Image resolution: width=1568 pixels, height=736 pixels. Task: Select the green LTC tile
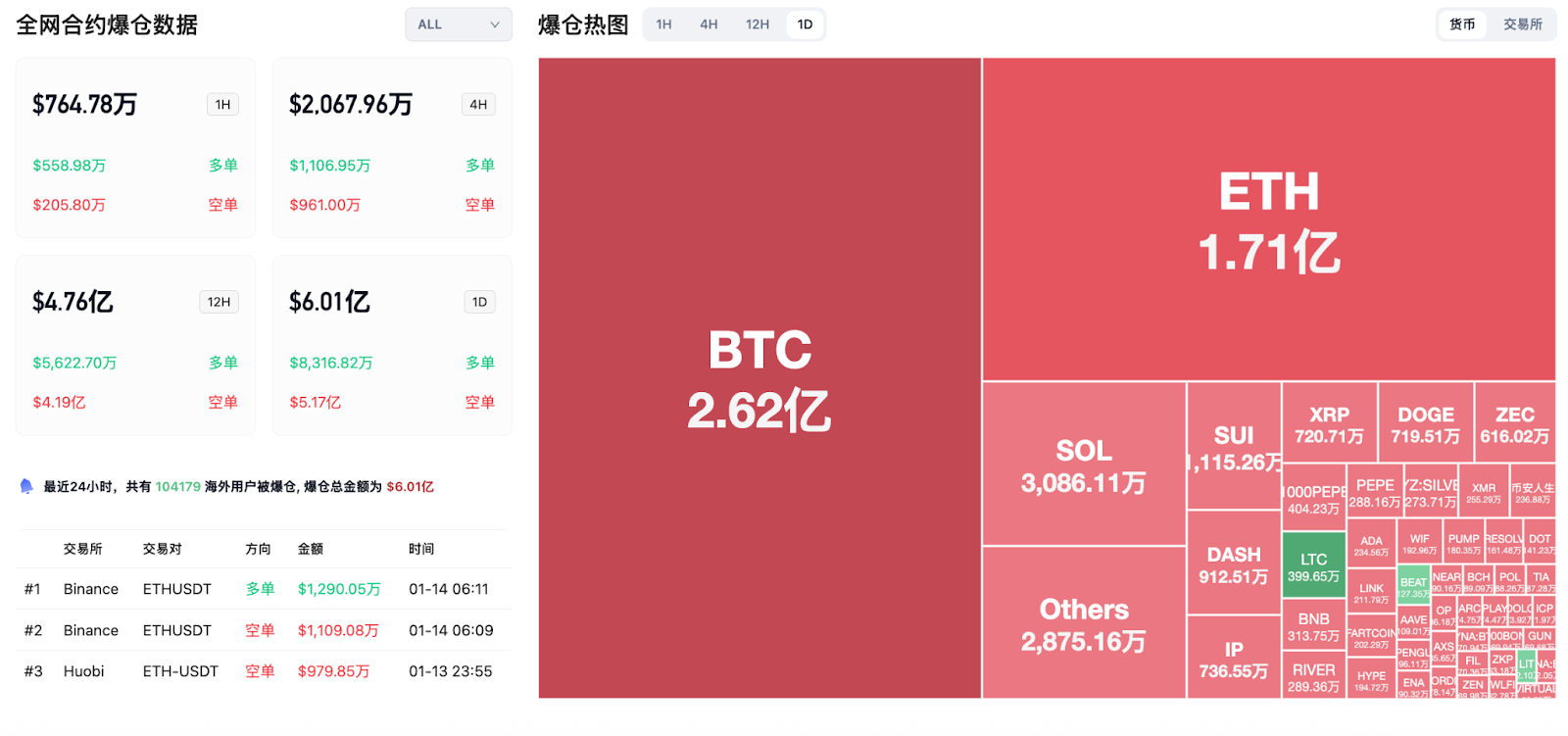1312,565
